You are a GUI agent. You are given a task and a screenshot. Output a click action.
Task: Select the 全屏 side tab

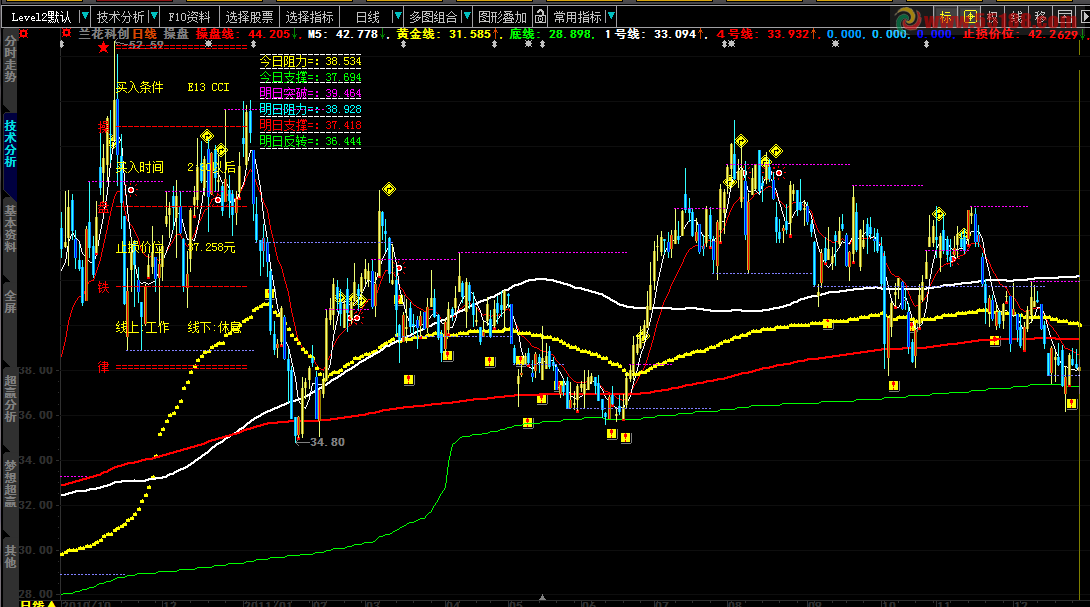pyautogui.click(x=10, y=302)
